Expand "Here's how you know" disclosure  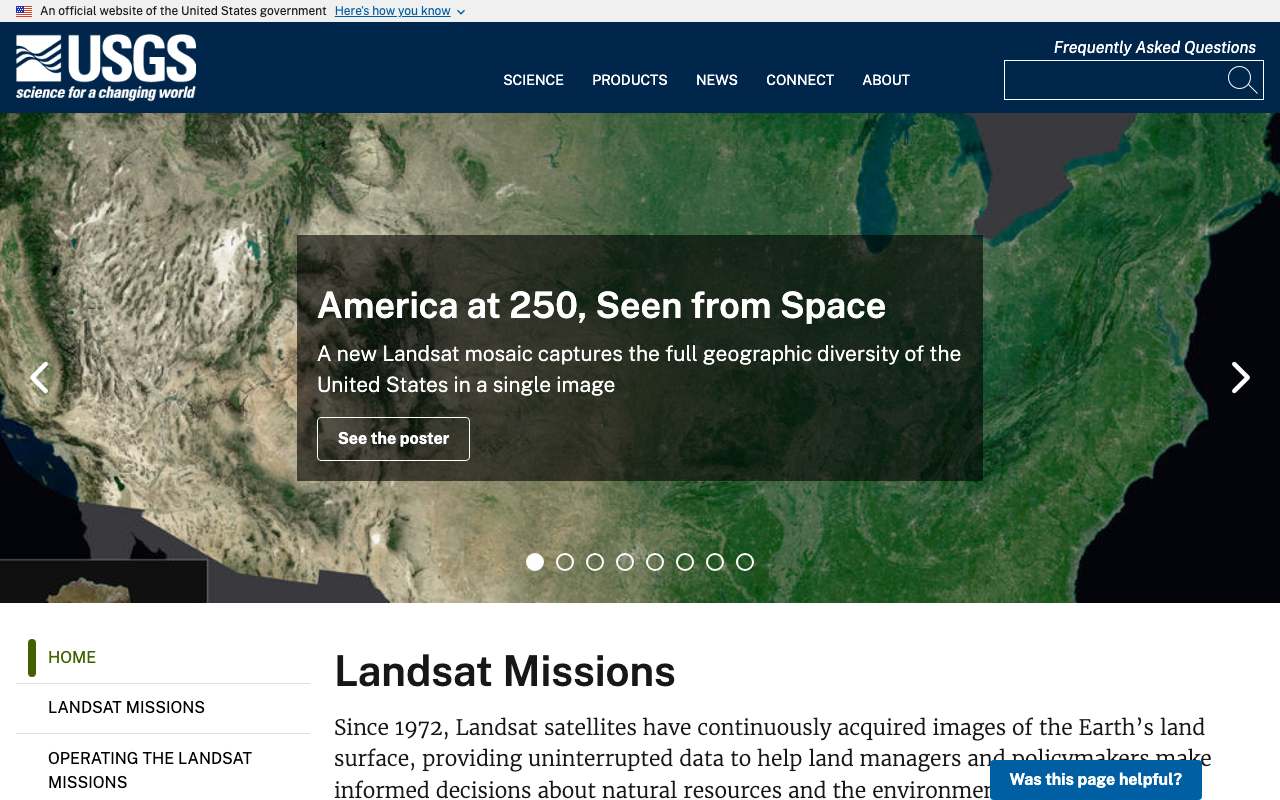pyautogui.click(x=400, y=11)
